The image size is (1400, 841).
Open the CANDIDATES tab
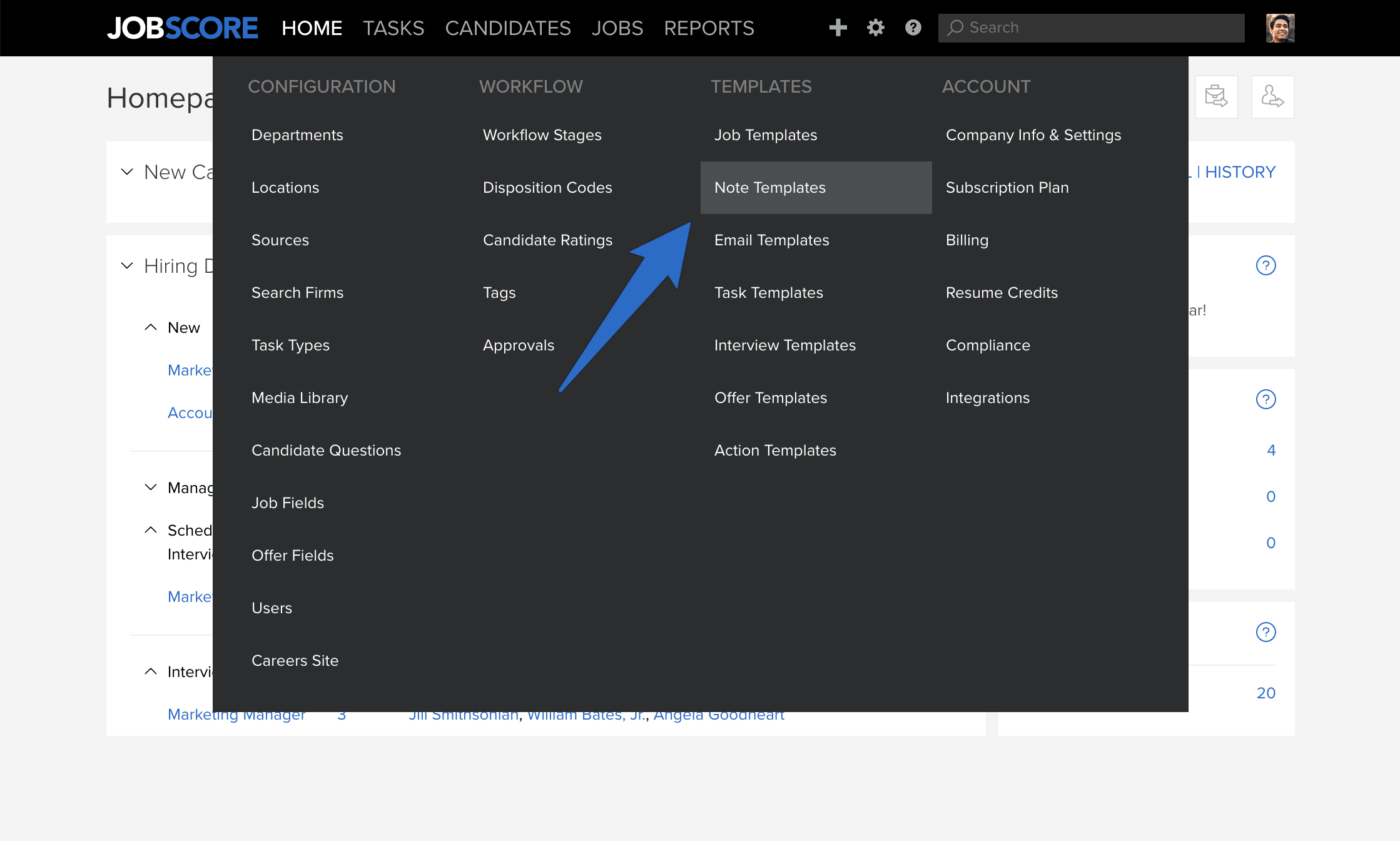click(508, 28)
